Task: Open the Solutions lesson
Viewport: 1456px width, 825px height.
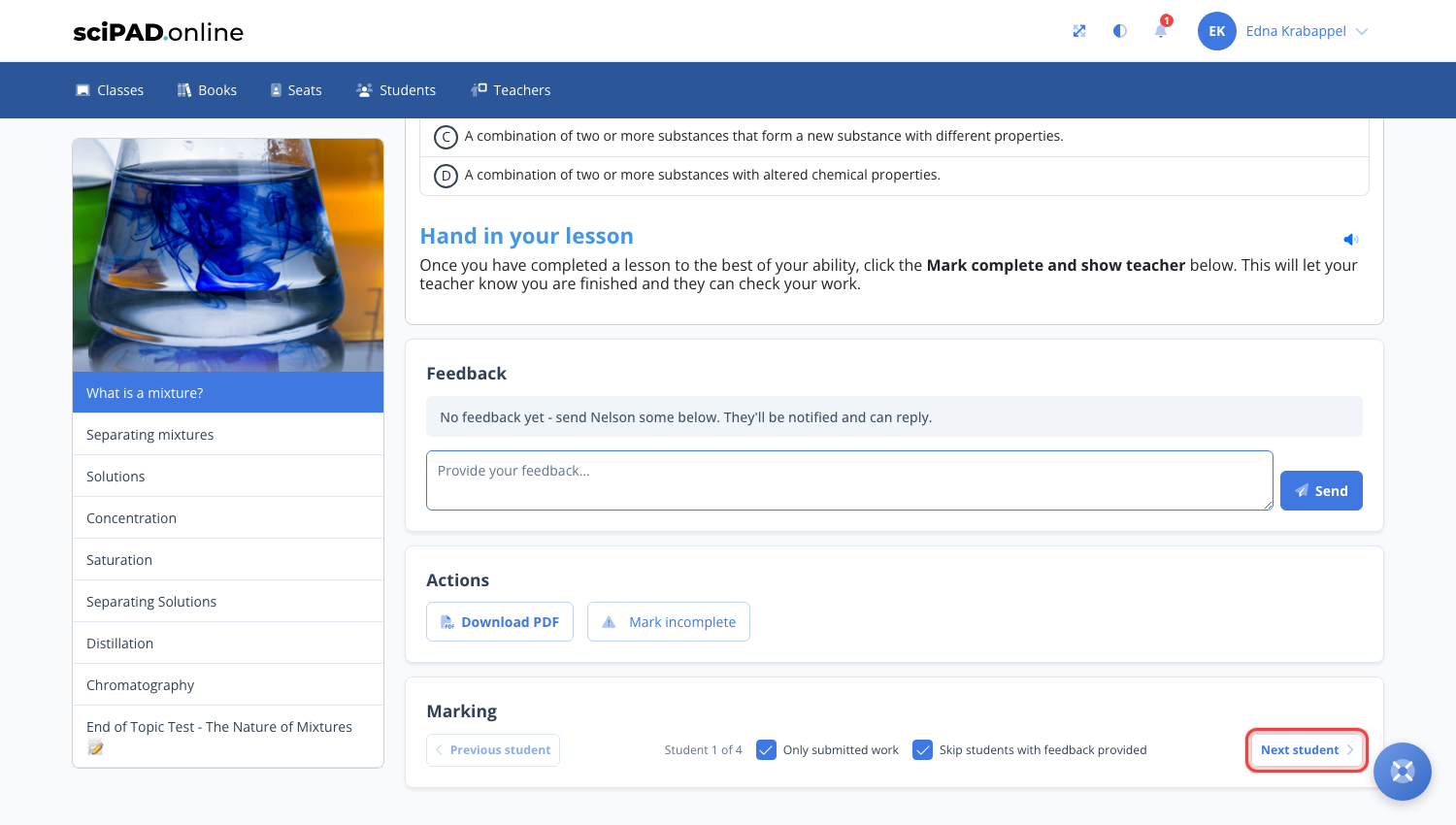Action: coord(228,477)
